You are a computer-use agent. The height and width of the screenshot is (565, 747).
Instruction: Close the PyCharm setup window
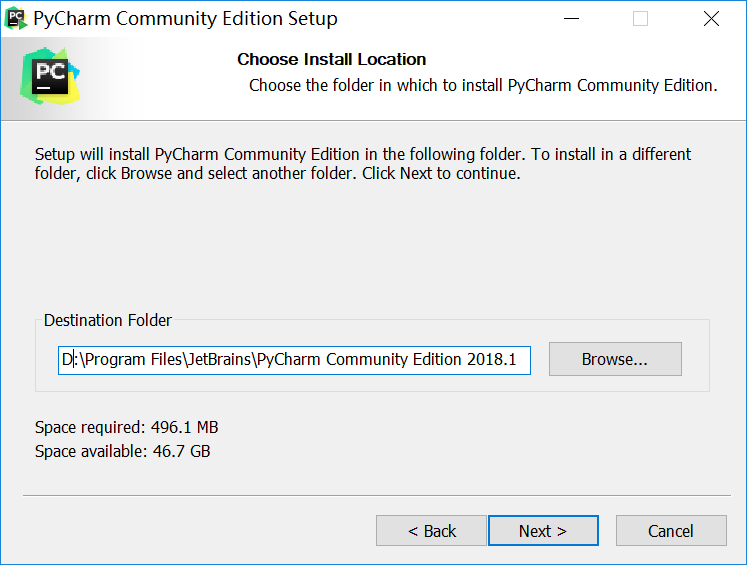710,19
